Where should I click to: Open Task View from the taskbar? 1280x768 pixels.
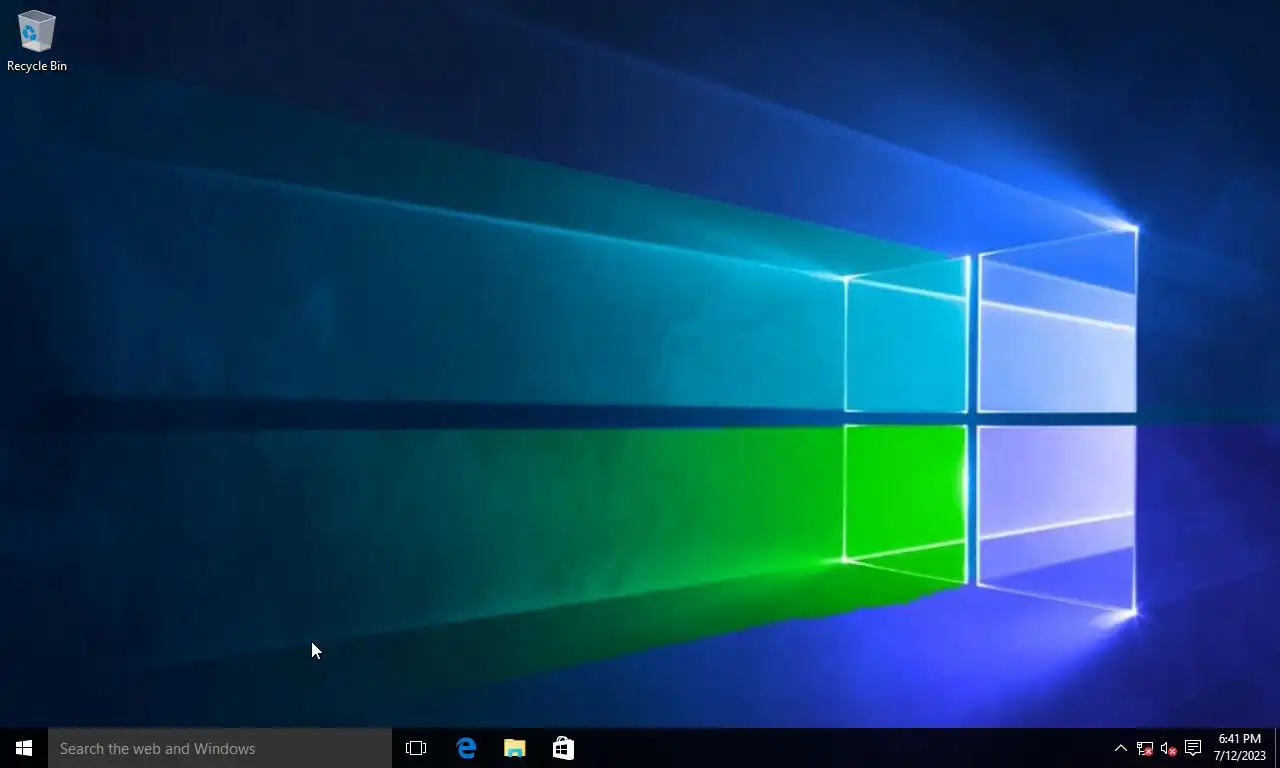point(416,748)
